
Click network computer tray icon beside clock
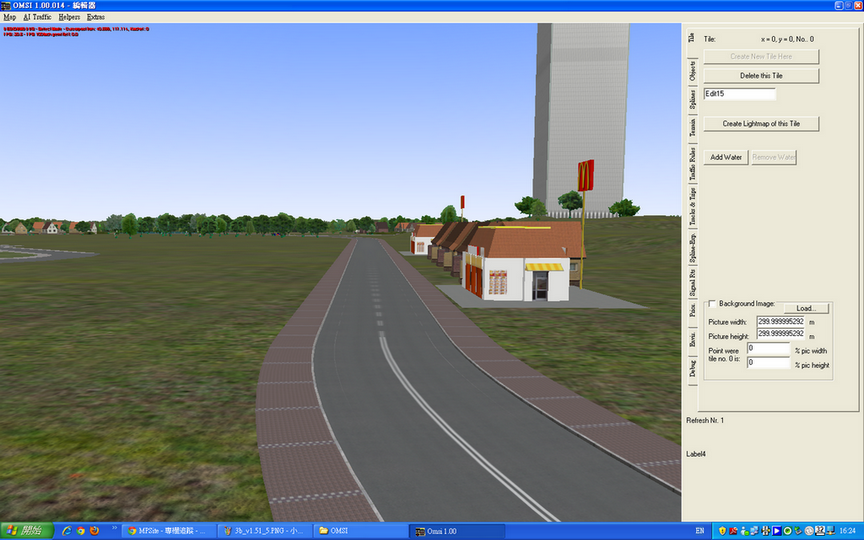[x=830, y=531]
